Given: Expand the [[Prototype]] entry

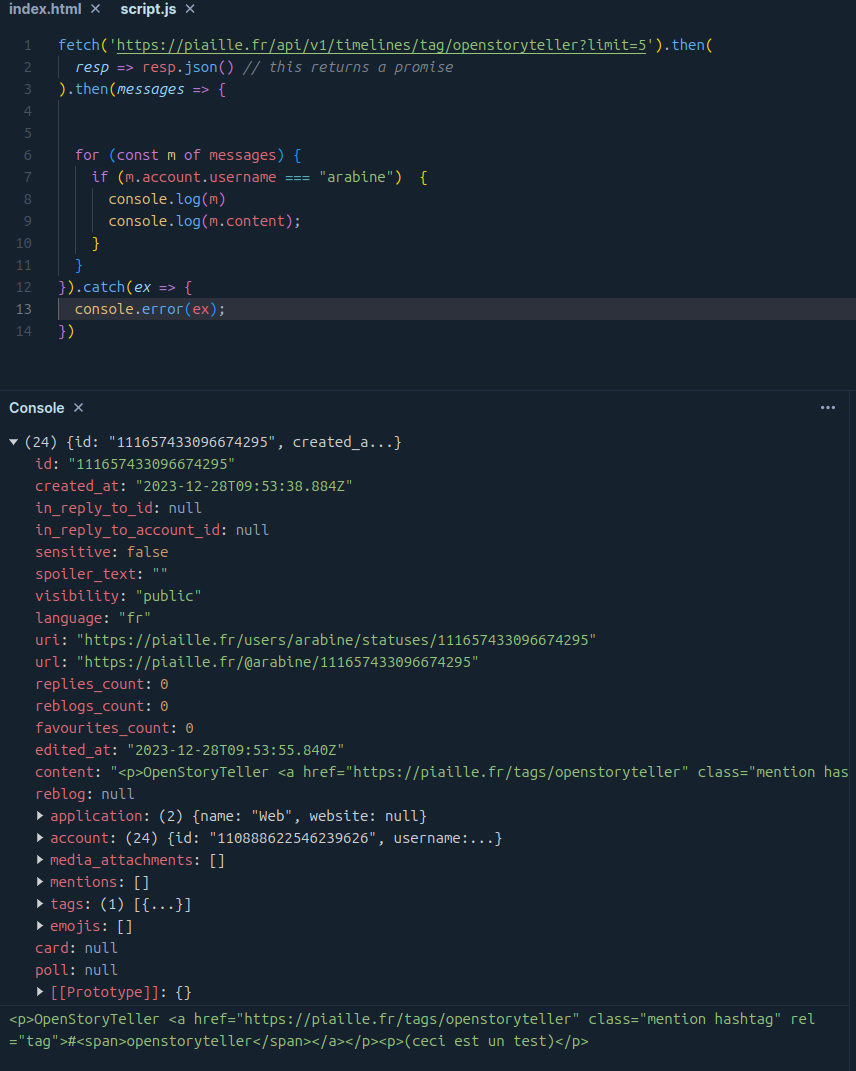Looking at the screenshot, I should point(40,992).
